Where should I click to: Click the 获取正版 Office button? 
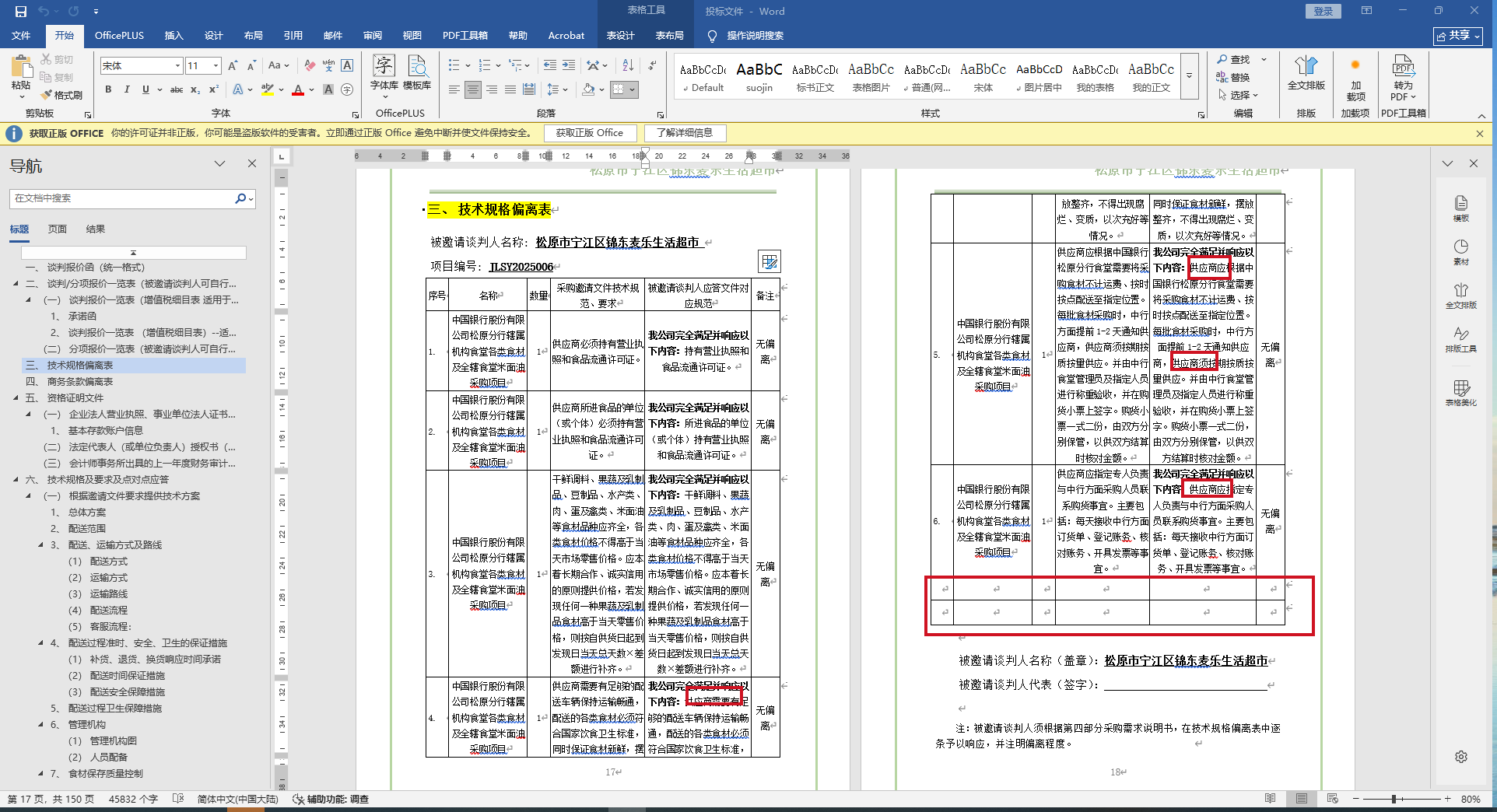[589, 133]
